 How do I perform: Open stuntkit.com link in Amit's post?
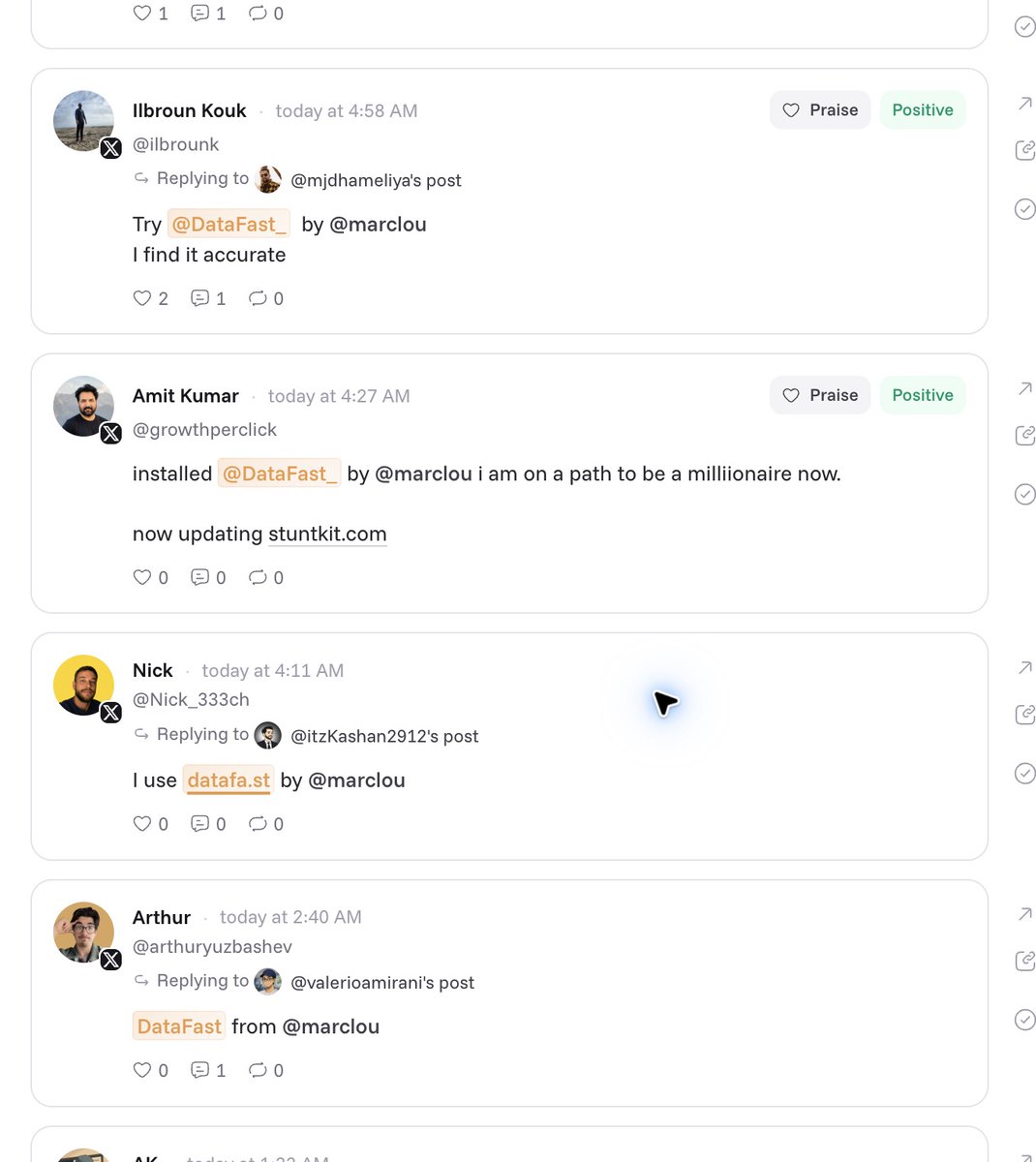[327, 535]
